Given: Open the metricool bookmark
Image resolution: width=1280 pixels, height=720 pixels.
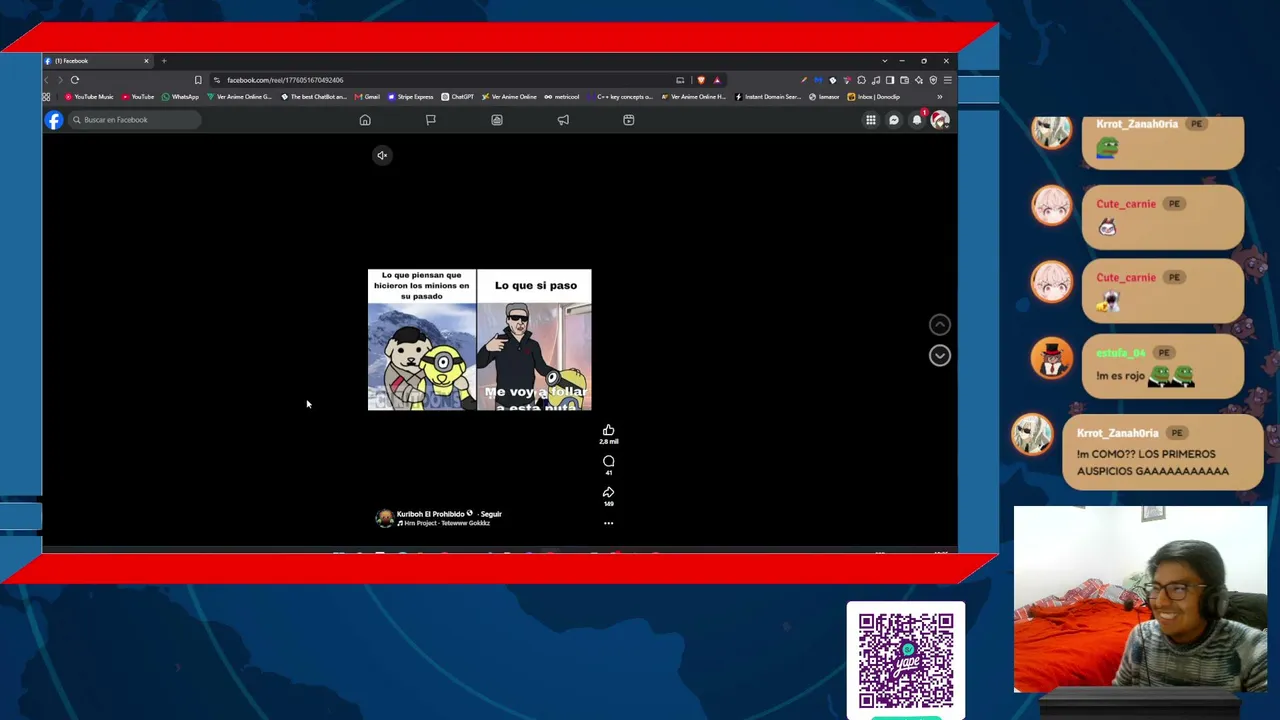Looking at the screenshot, I should tap(561, 97).
